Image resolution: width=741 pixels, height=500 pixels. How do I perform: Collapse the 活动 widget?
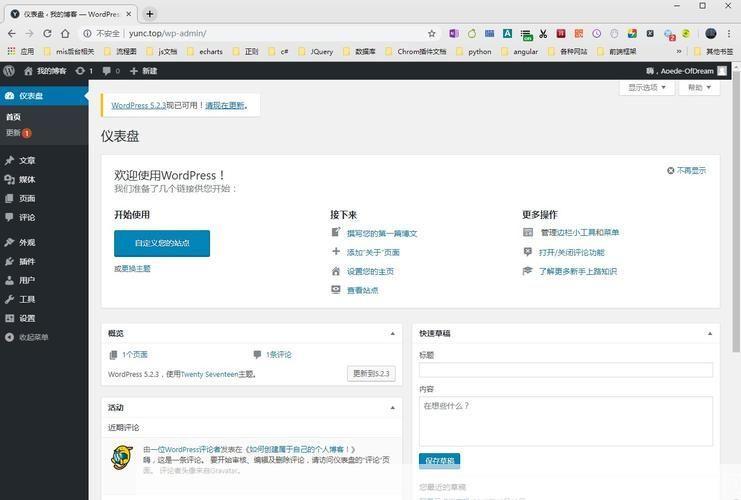coord(392,408)
